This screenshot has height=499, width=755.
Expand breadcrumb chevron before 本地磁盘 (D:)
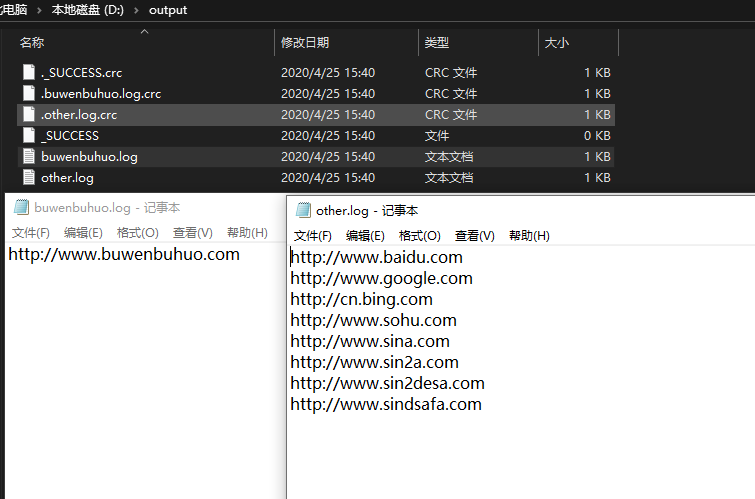39,10
